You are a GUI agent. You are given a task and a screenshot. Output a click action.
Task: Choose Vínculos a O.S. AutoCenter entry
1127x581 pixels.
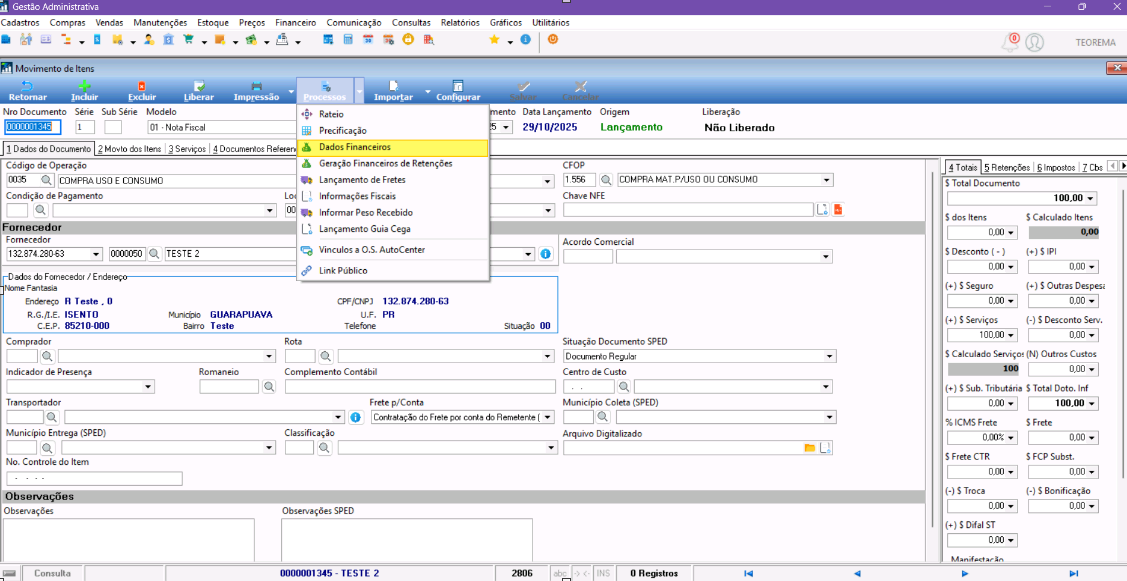pos(393,250)
